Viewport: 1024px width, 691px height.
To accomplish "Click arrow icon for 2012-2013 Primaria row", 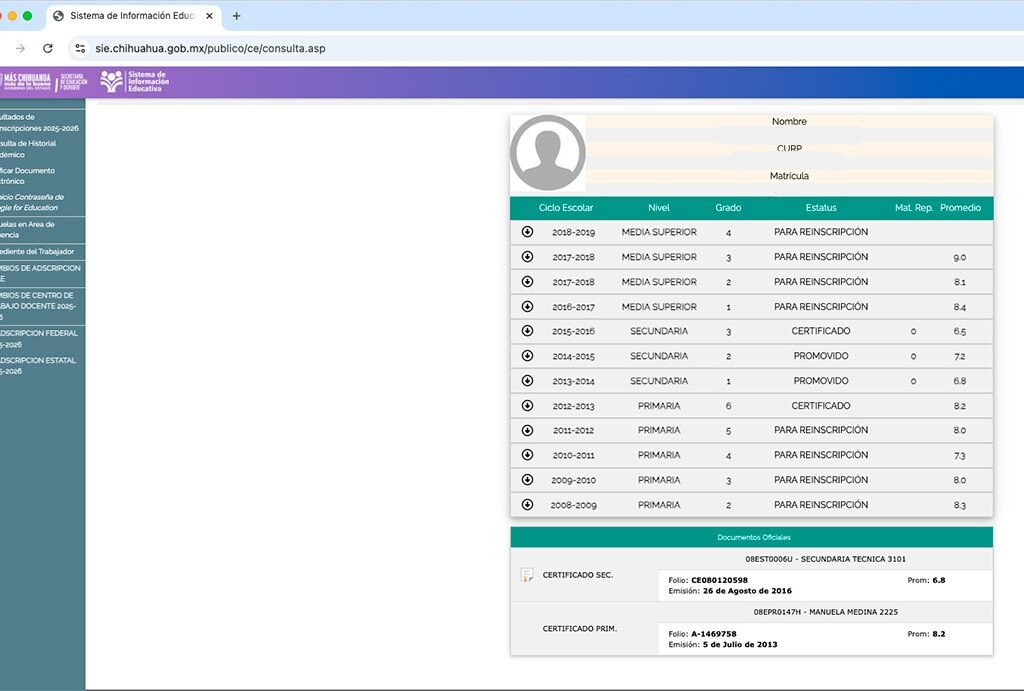I will click(x=527, y=406).
